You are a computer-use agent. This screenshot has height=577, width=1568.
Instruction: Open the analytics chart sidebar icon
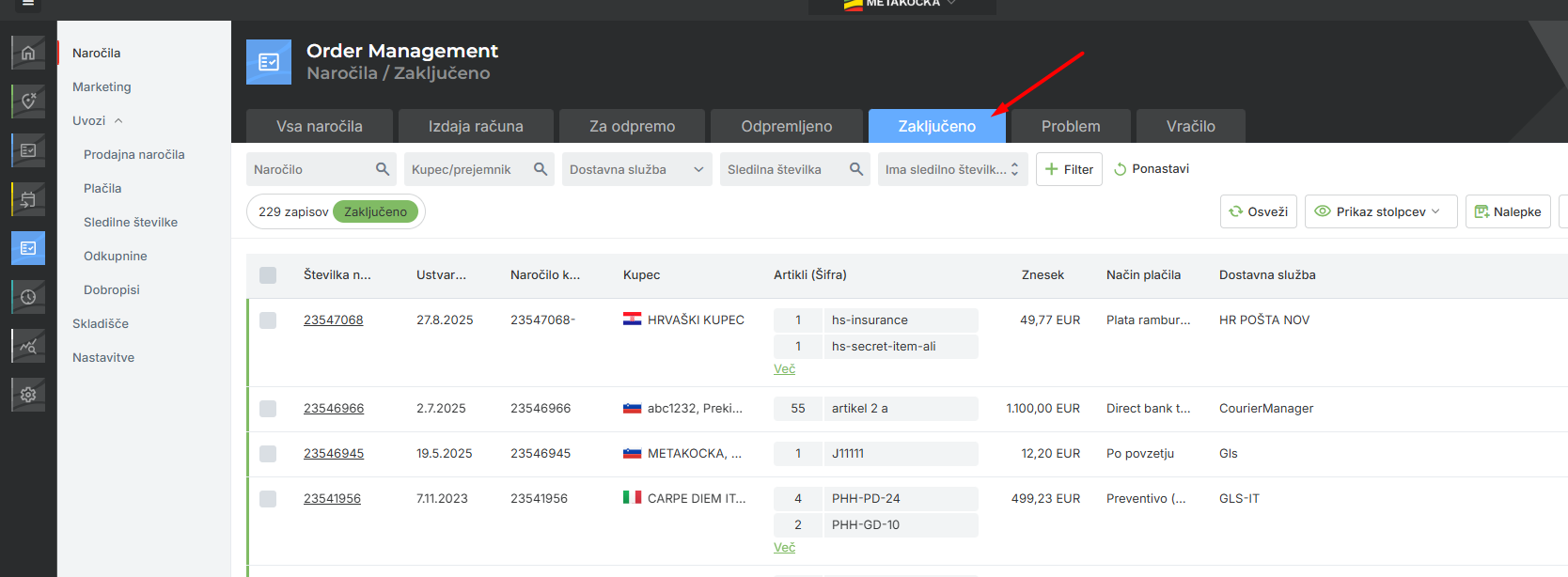pos(28,346)
